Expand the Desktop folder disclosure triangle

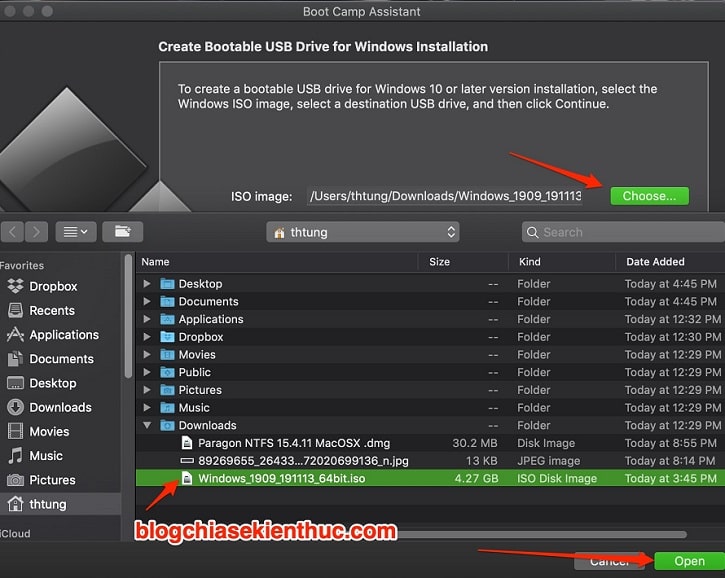point(147,283)
